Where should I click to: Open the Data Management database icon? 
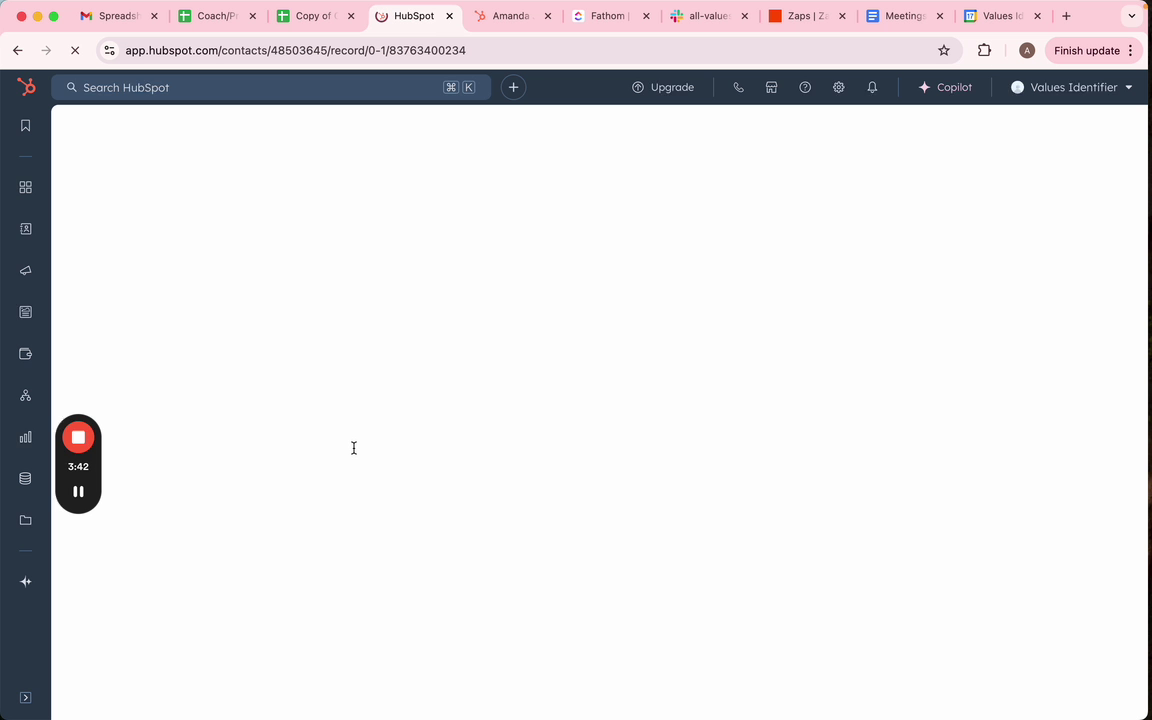(26, 478)
